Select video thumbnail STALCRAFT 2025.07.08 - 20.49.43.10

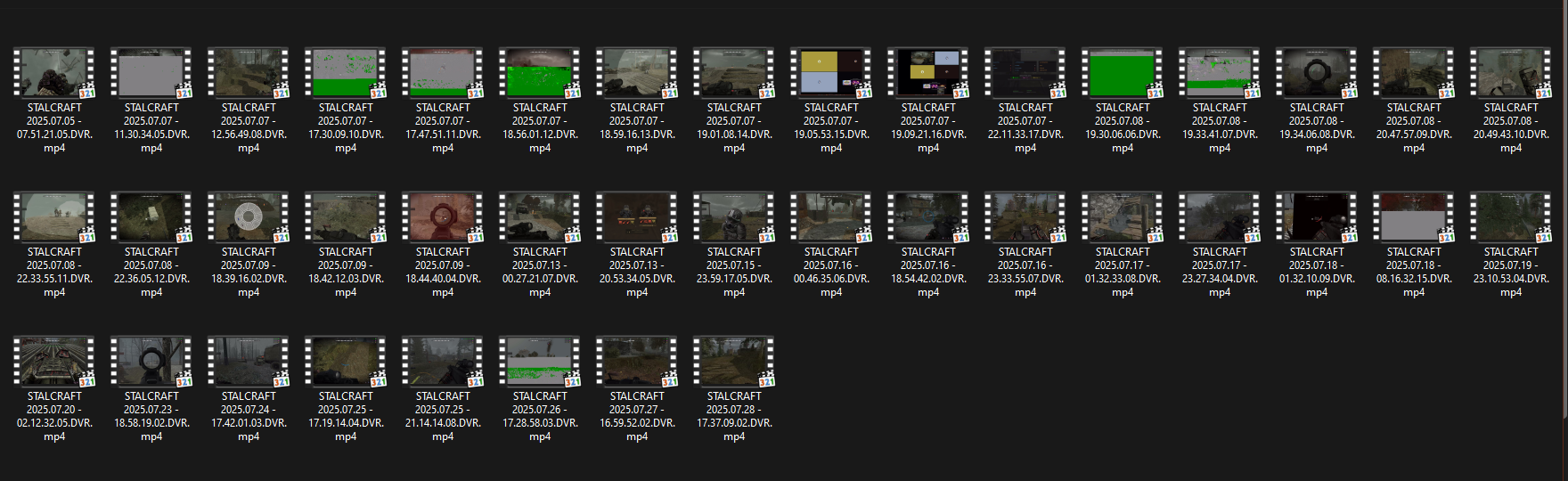tap(1511, 72)
